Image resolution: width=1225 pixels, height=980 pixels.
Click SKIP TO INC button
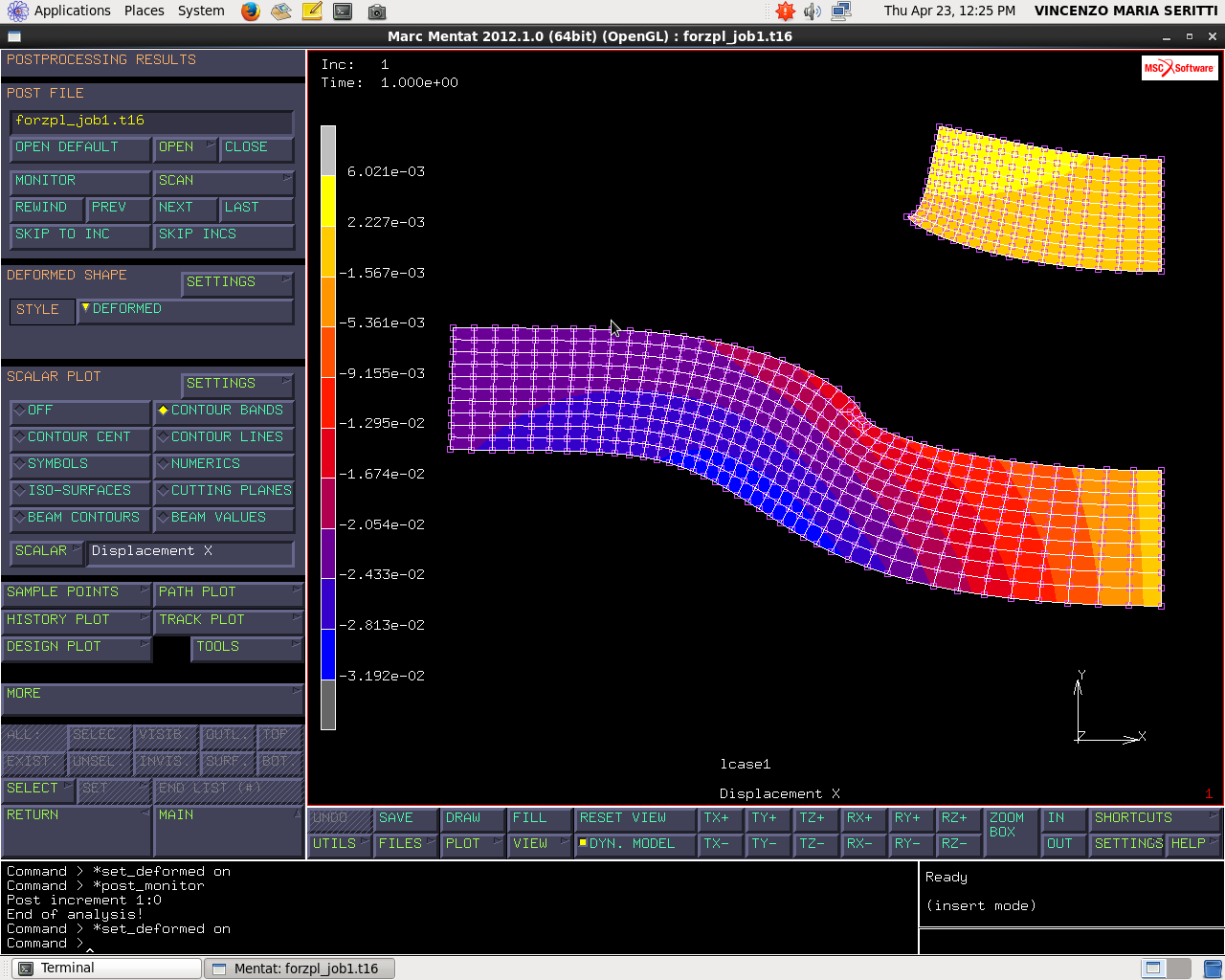pos(80,234)
